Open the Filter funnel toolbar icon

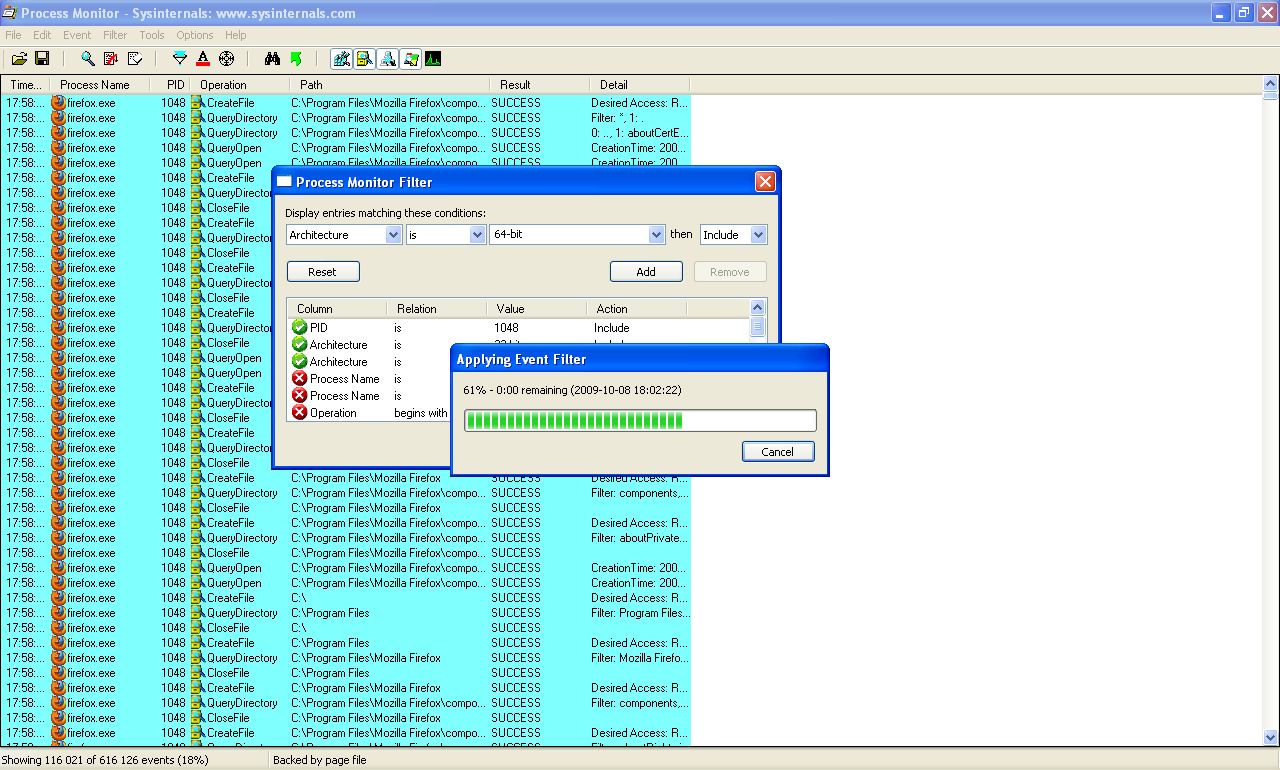[x=180, y=59]
